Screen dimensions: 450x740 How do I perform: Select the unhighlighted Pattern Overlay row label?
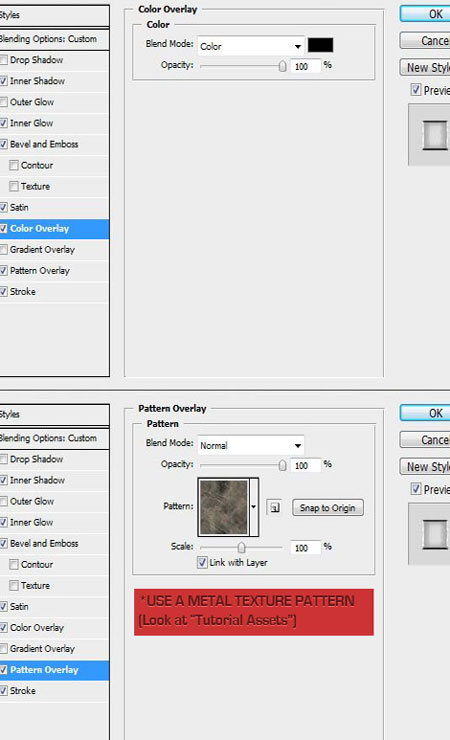click(40, 271)
